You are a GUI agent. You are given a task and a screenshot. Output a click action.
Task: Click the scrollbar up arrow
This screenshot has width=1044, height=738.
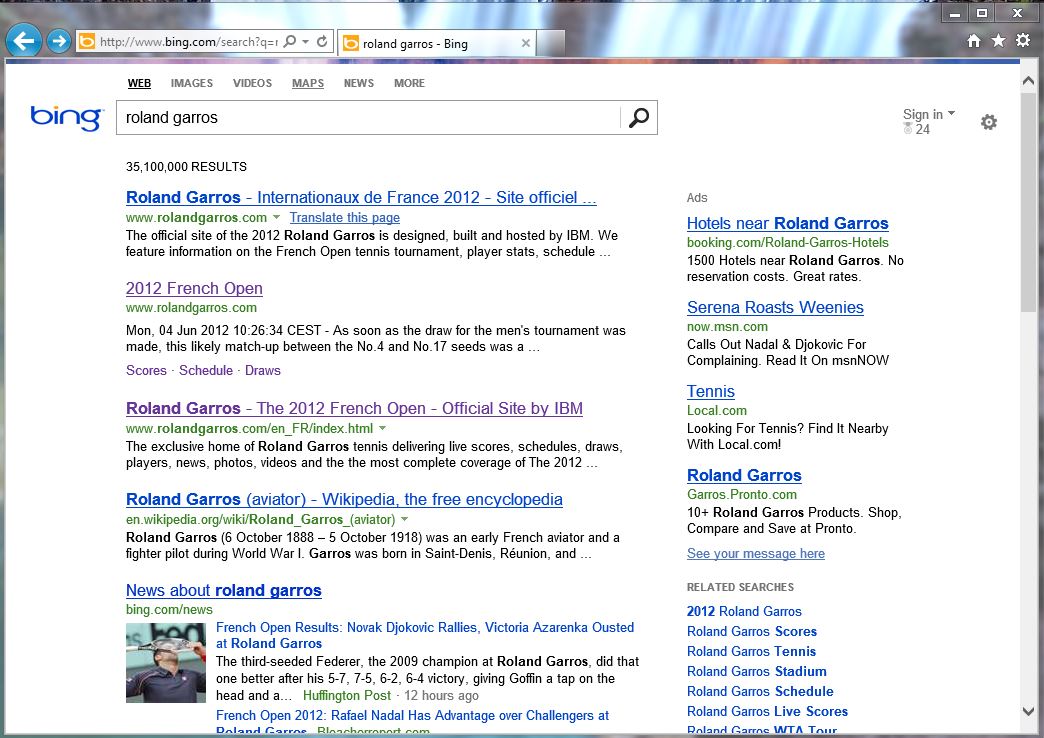[x=1027, y=81]
